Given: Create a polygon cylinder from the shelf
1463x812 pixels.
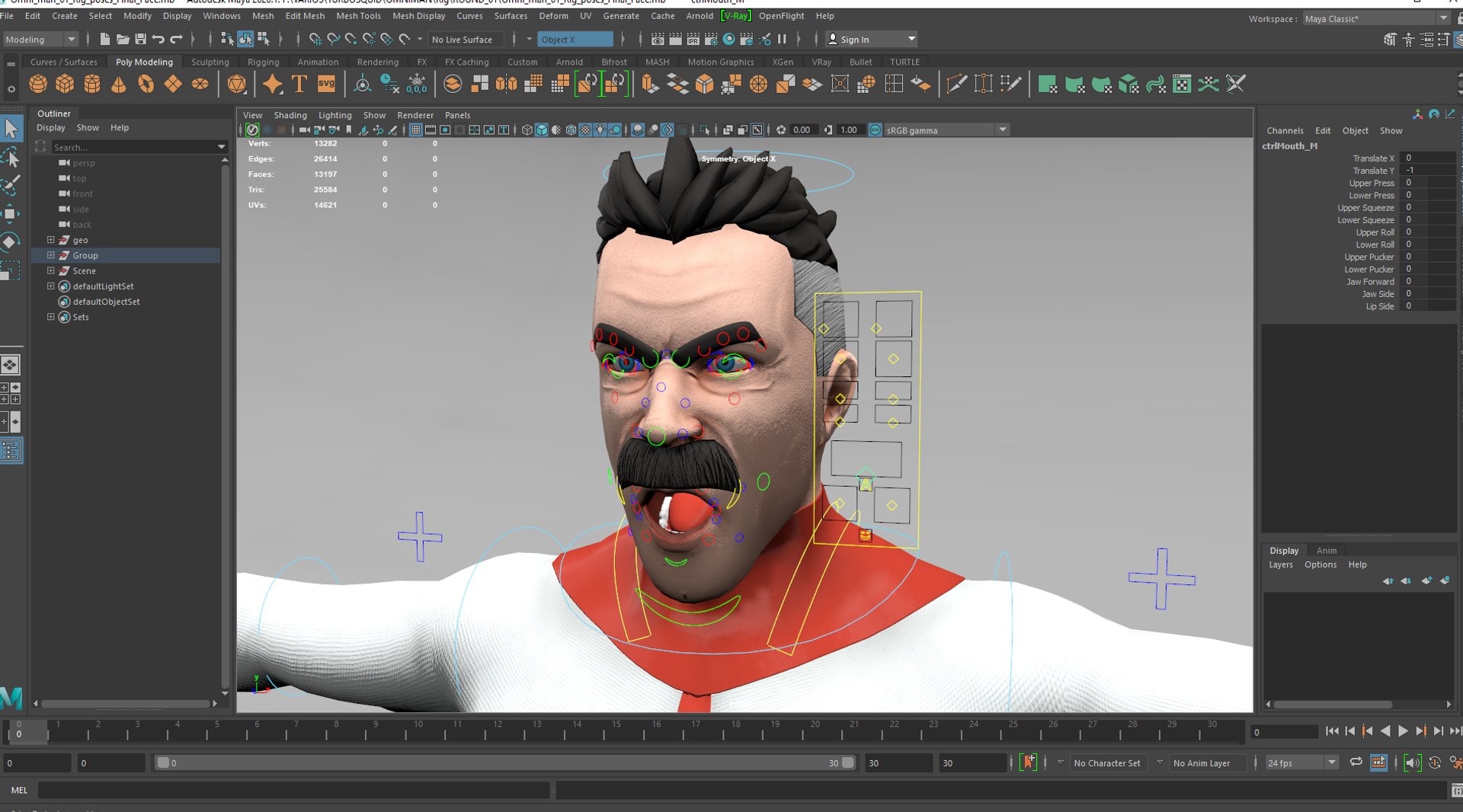Looking at the screenshot, I should click(92, 84).
